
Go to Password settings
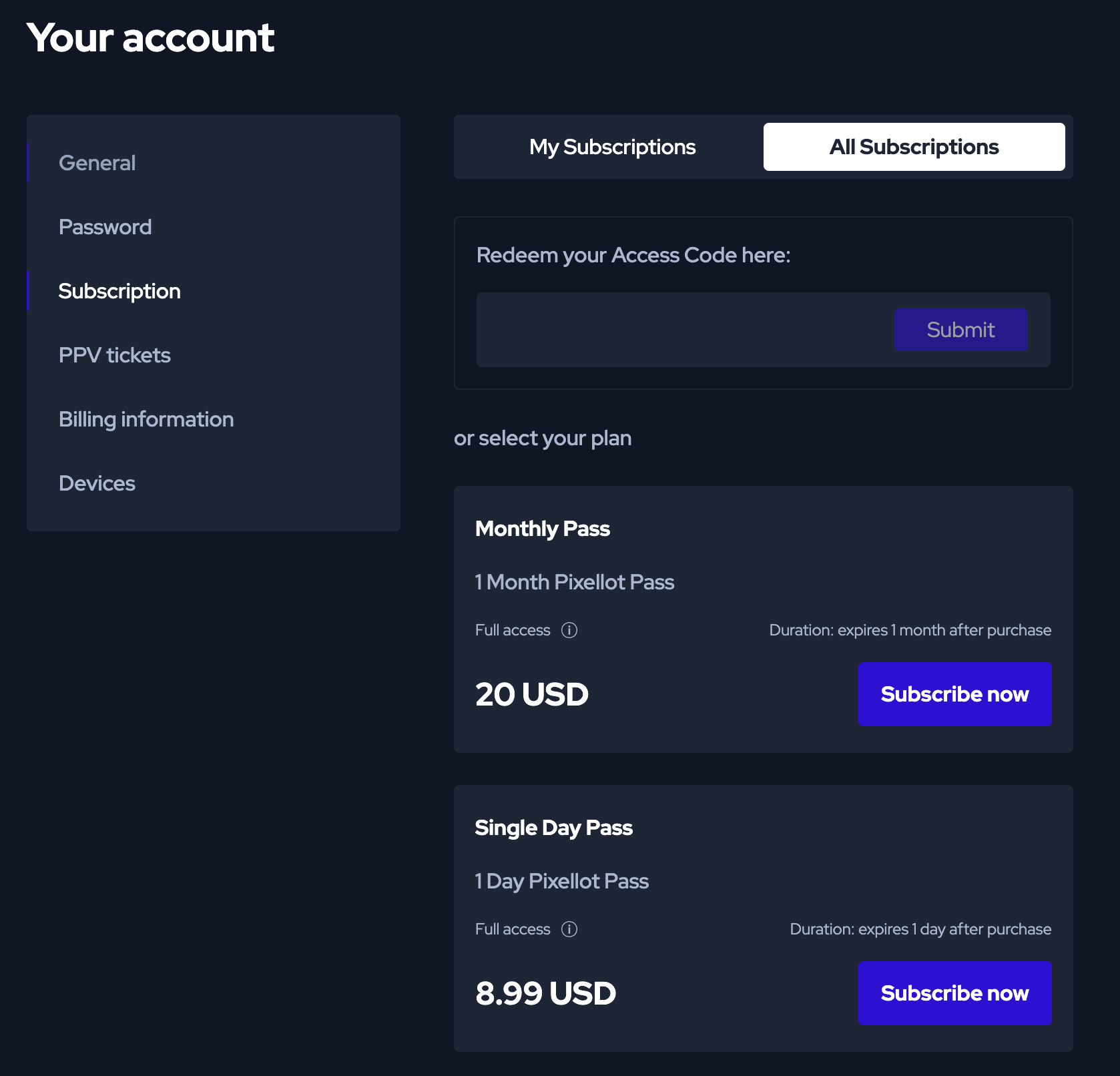coord(105,227)
